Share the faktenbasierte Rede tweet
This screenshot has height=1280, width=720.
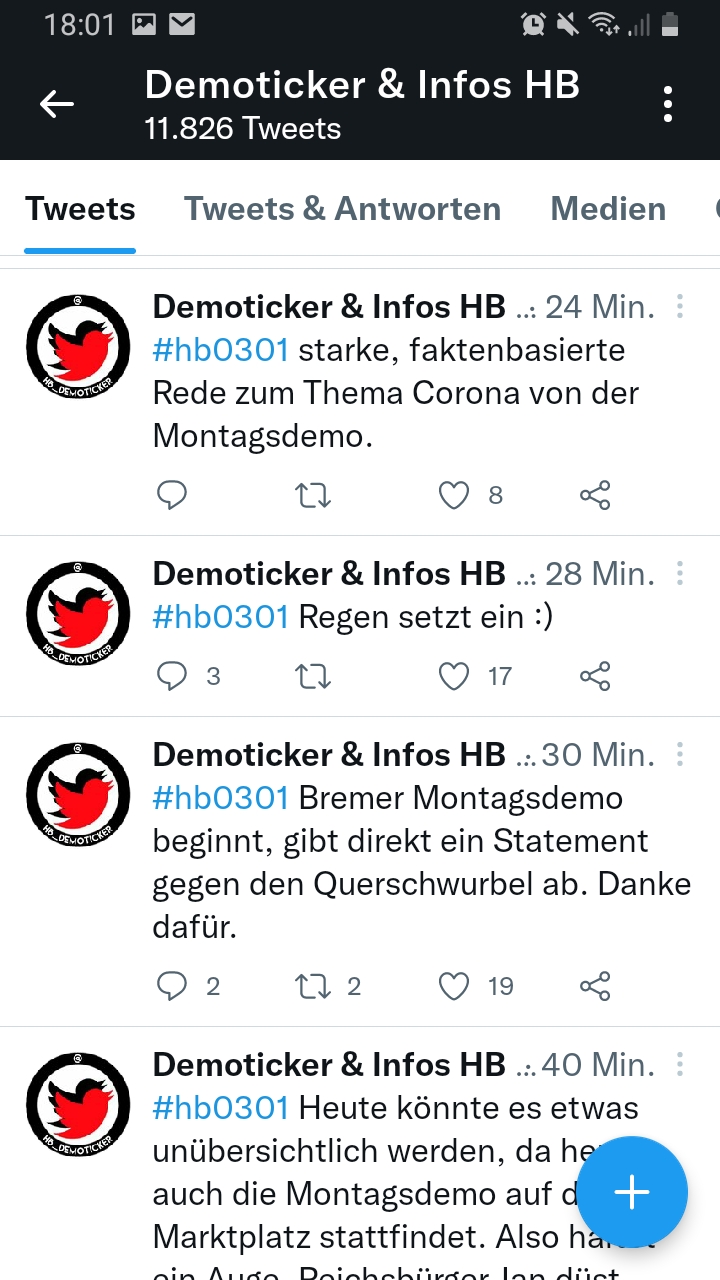click(595, 495)
